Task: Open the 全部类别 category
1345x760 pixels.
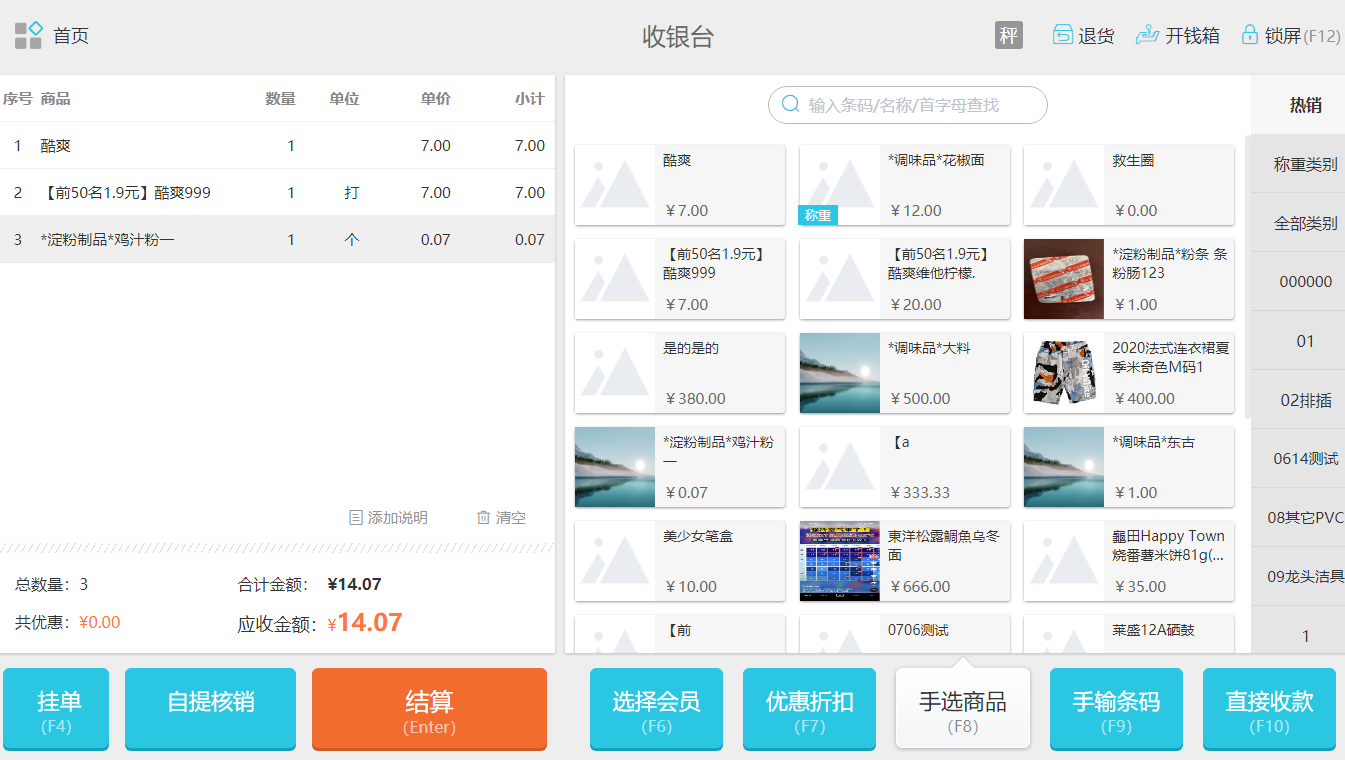Action: click(x=1305, y=223)
